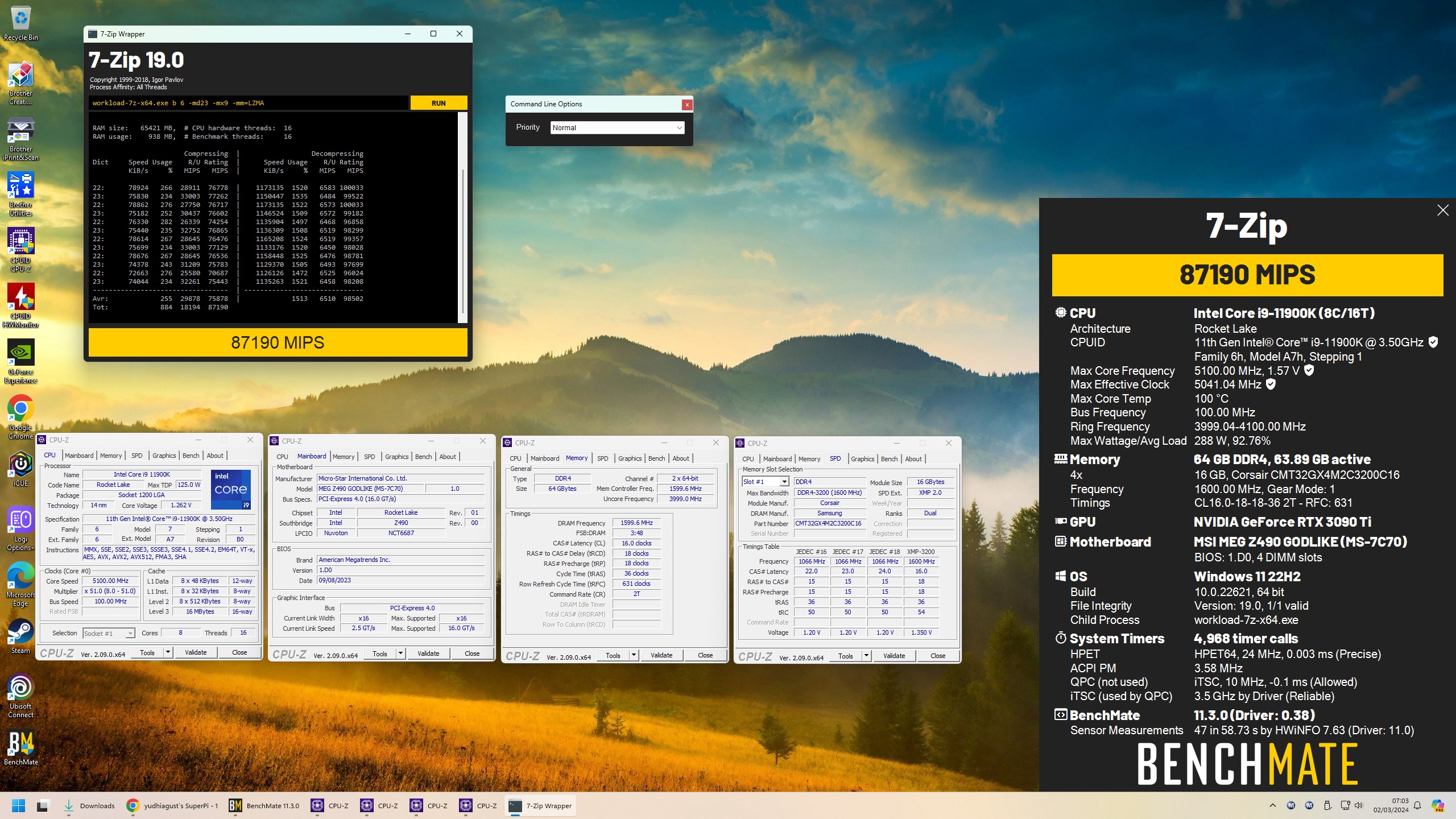
Task: Open the Recycle Bin desktop icon
Action: pos(20,23)
